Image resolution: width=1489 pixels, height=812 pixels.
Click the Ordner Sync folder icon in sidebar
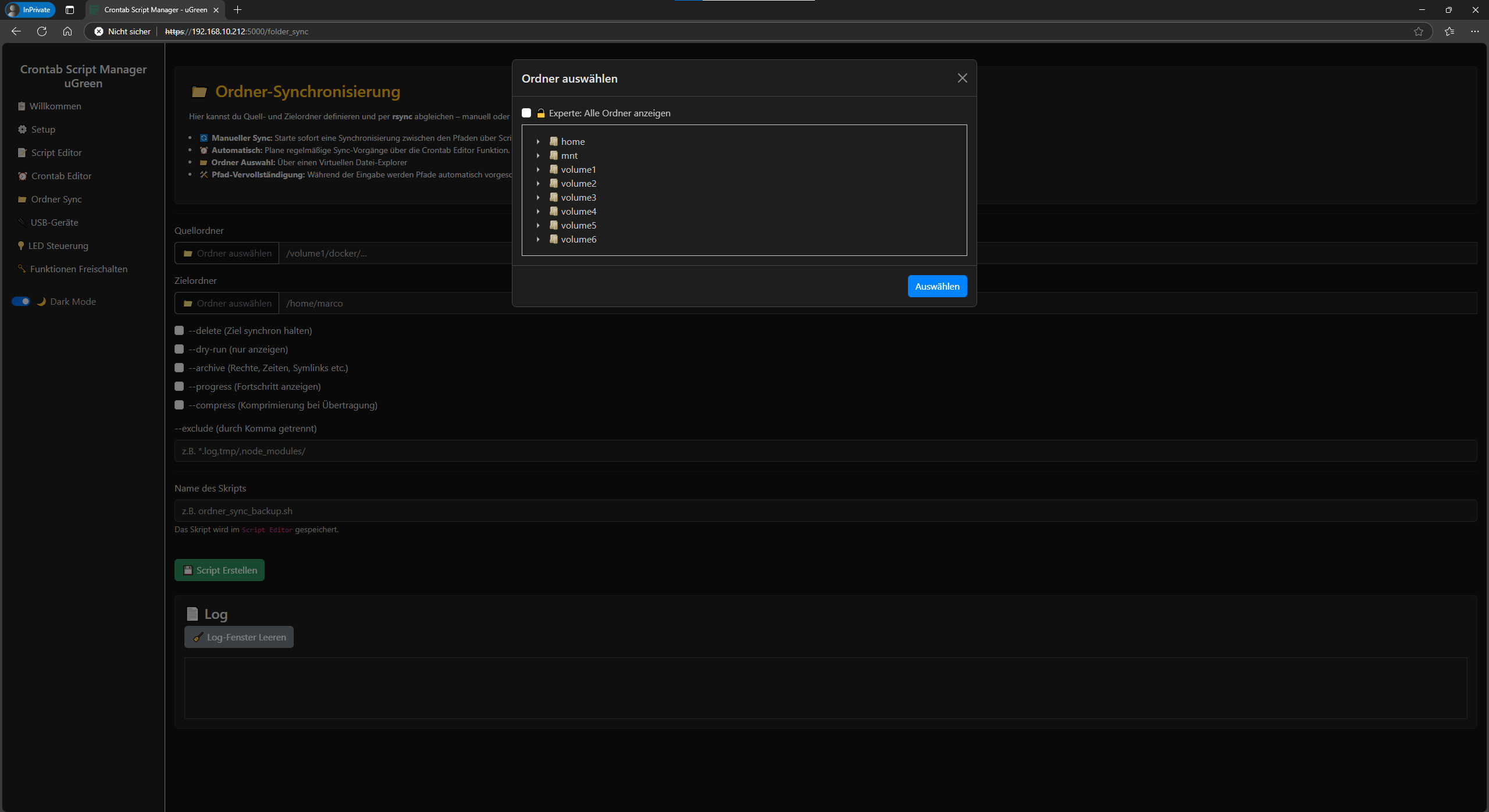tap(22, 199)
